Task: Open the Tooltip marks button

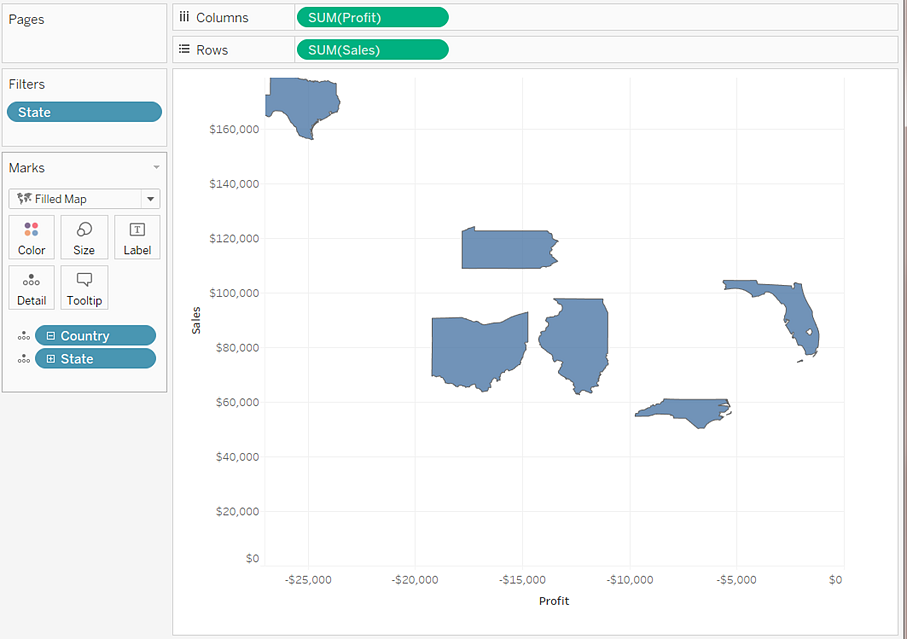Action: click(x=84, y=287)
